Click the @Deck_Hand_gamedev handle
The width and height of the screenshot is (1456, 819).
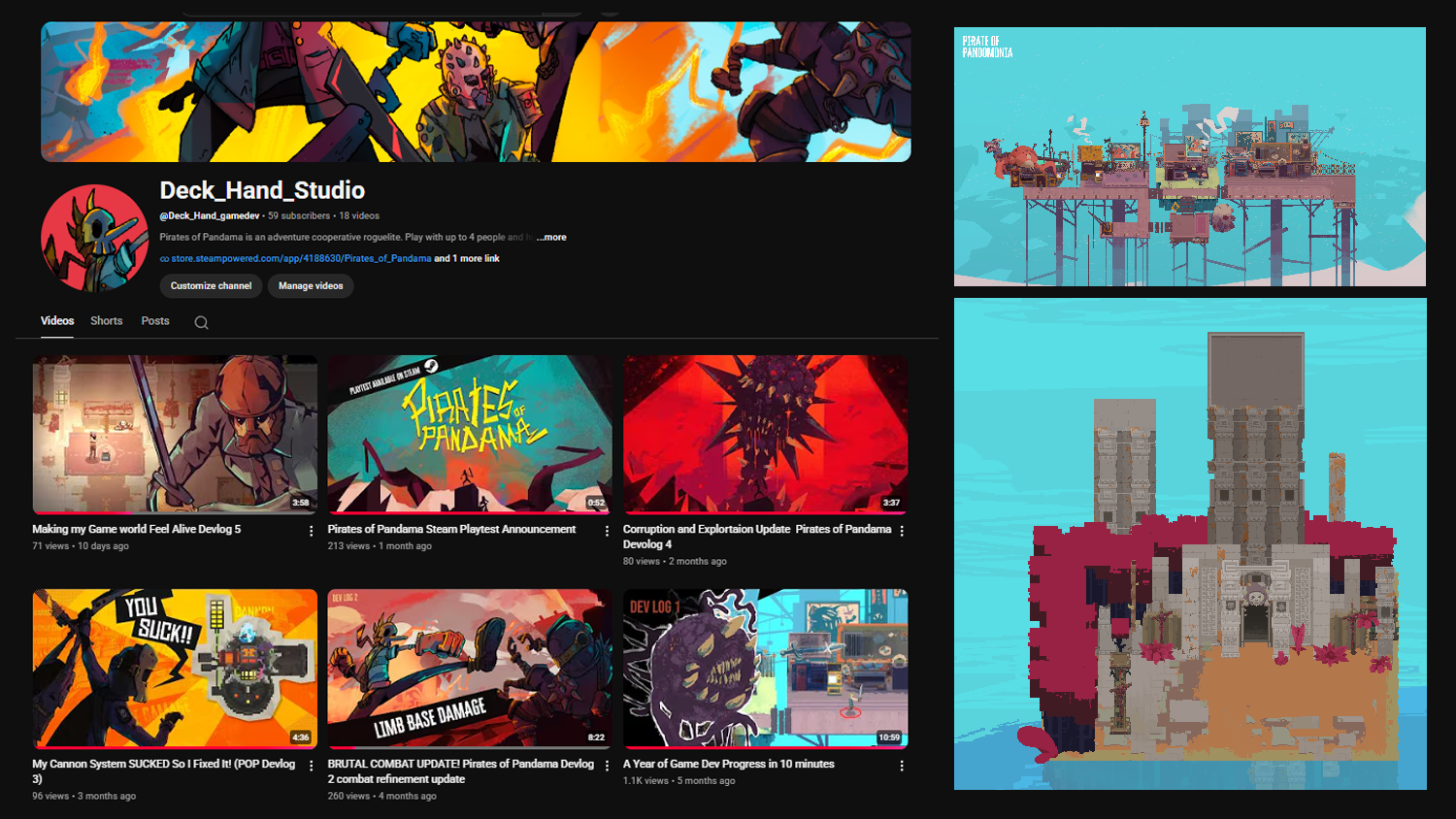[210, 216]
